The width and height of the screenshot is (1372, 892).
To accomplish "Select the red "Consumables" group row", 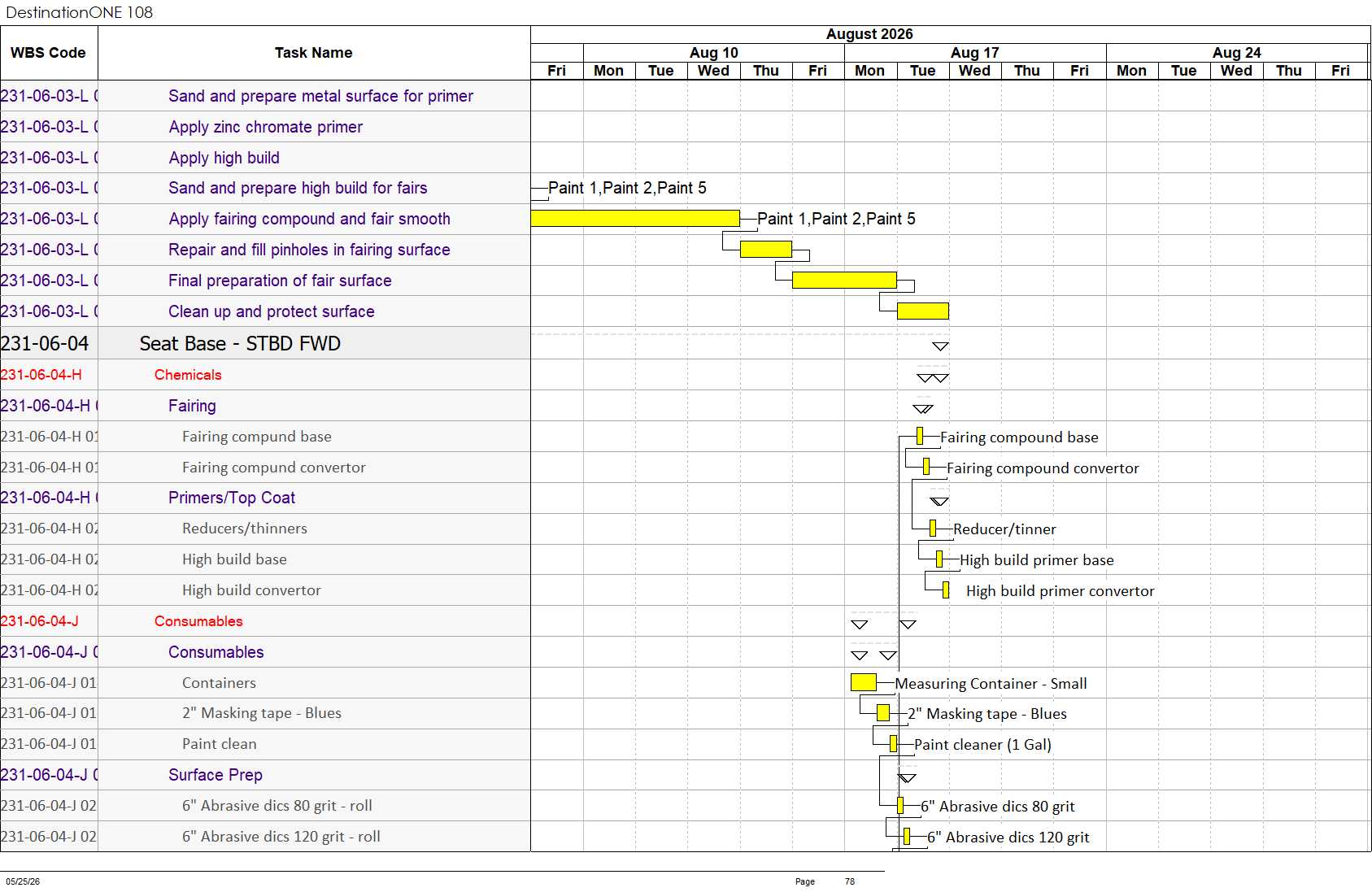I will point(198,621).
